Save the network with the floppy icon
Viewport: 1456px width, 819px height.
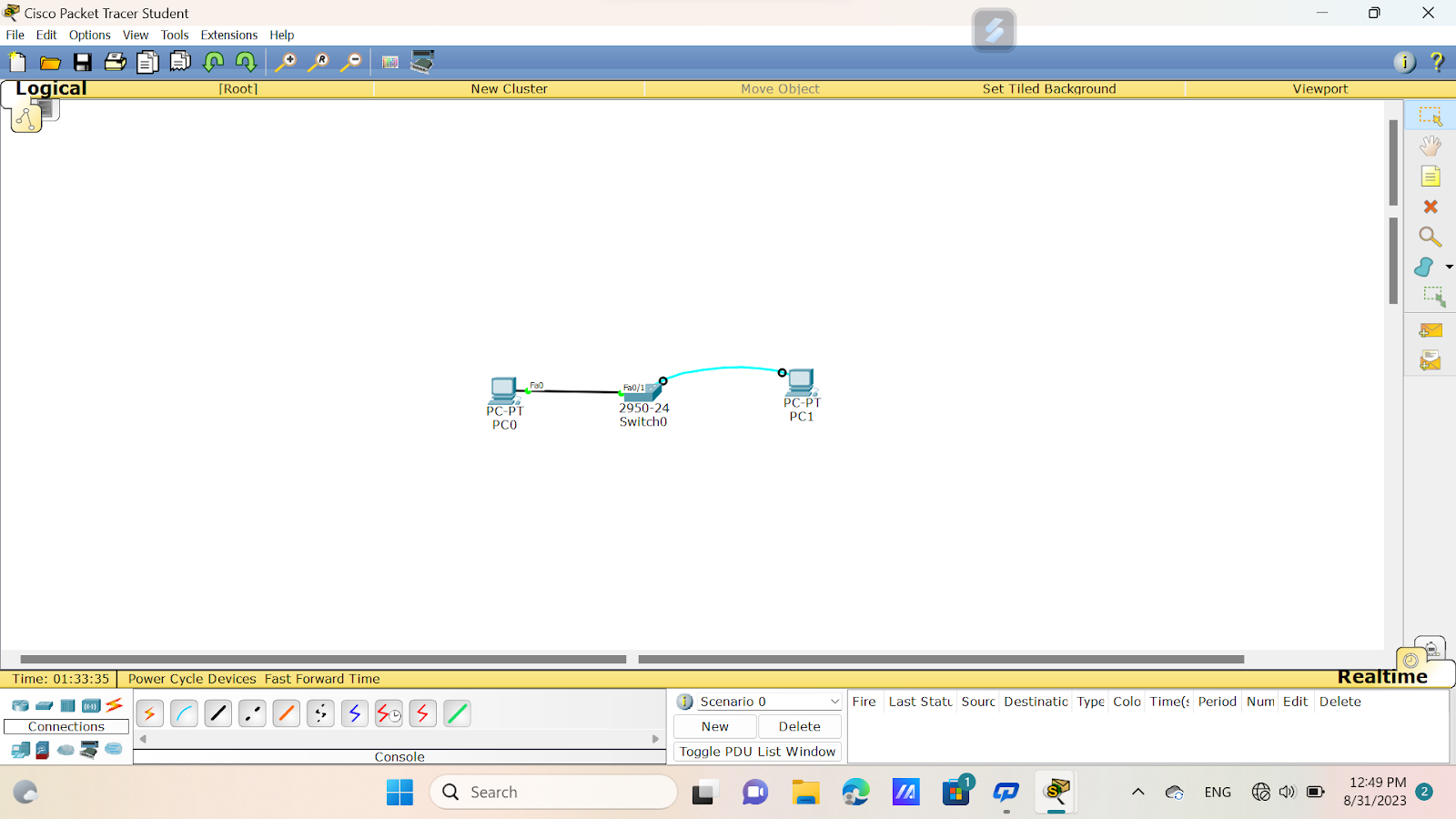pyautogui.click(x=83, y=62)
